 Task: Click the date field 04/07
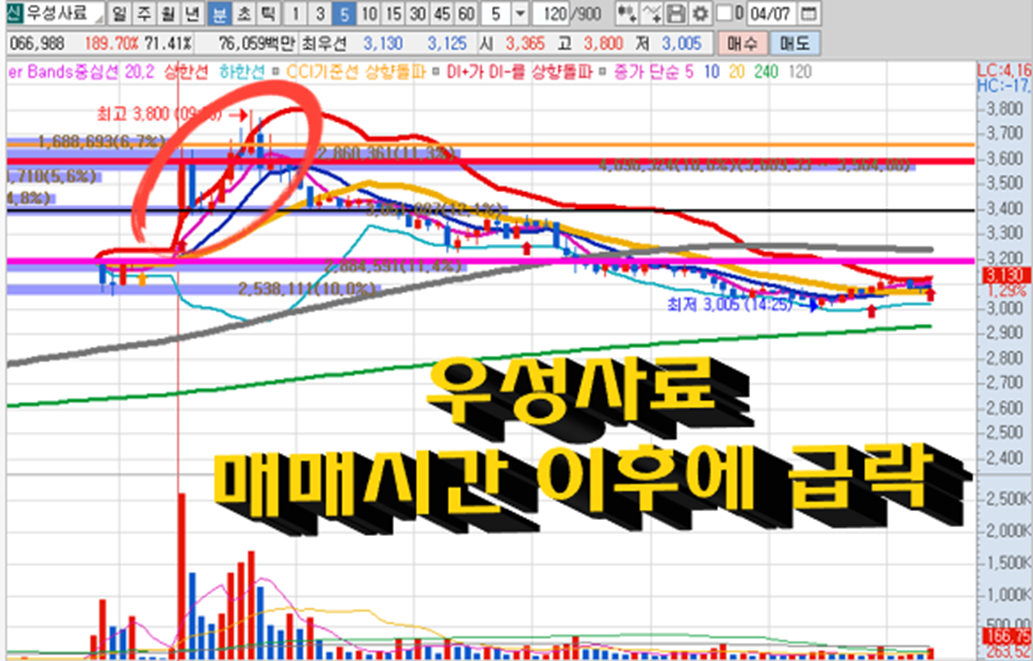(x=772, y=13)
